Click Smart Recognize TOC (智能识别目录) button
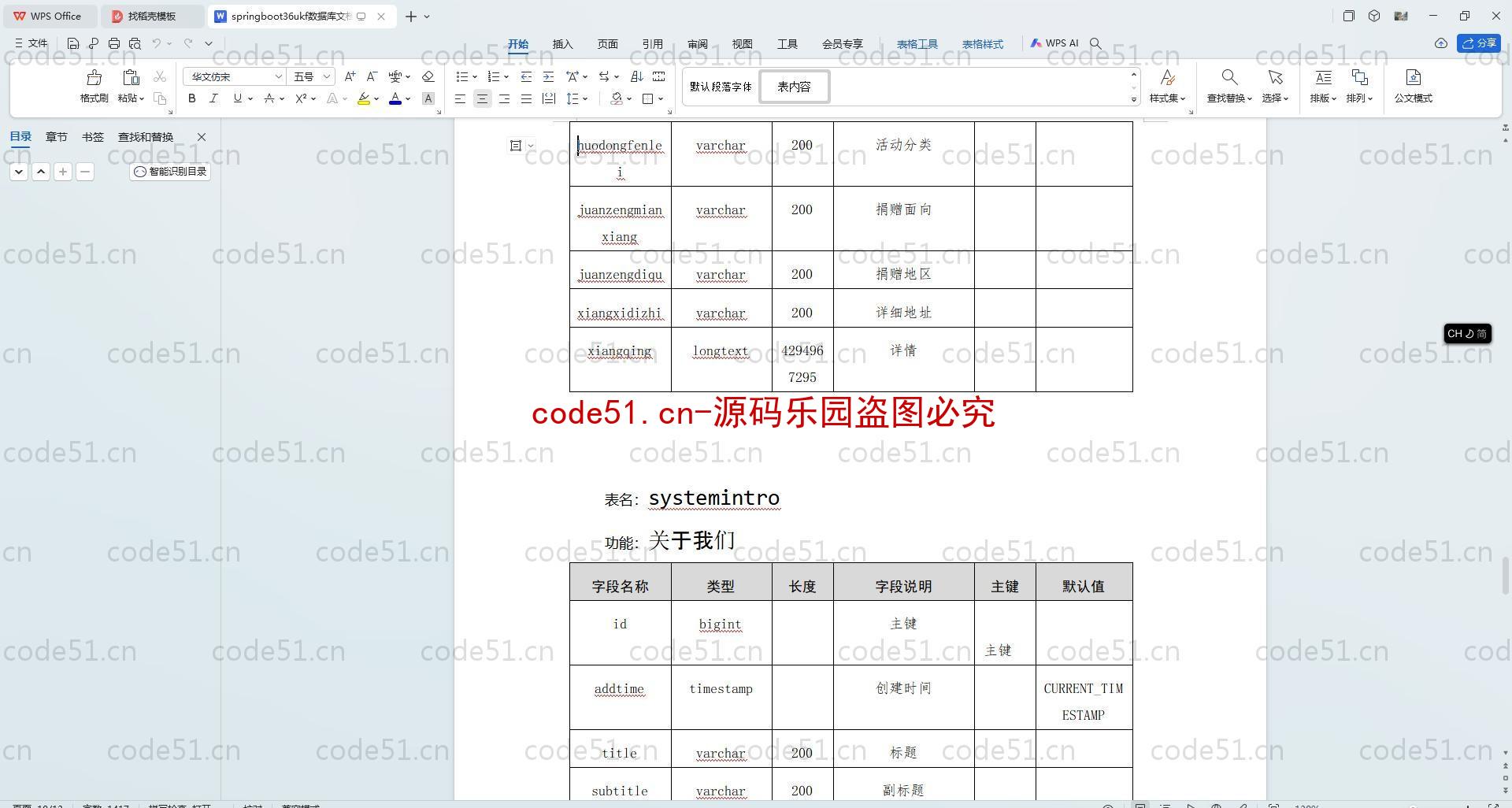Screen dimensions: 1512x808 tap(170, 171)
